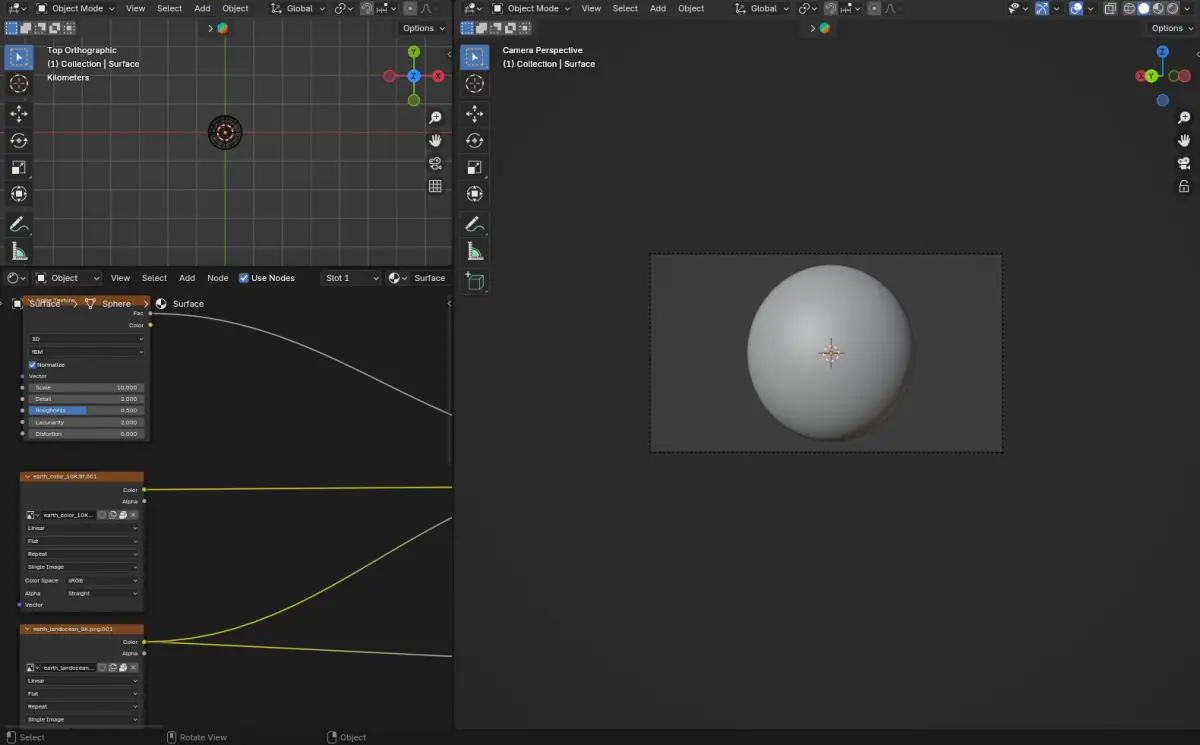Click the pan hand icon in left viewport

pos(435,140)
